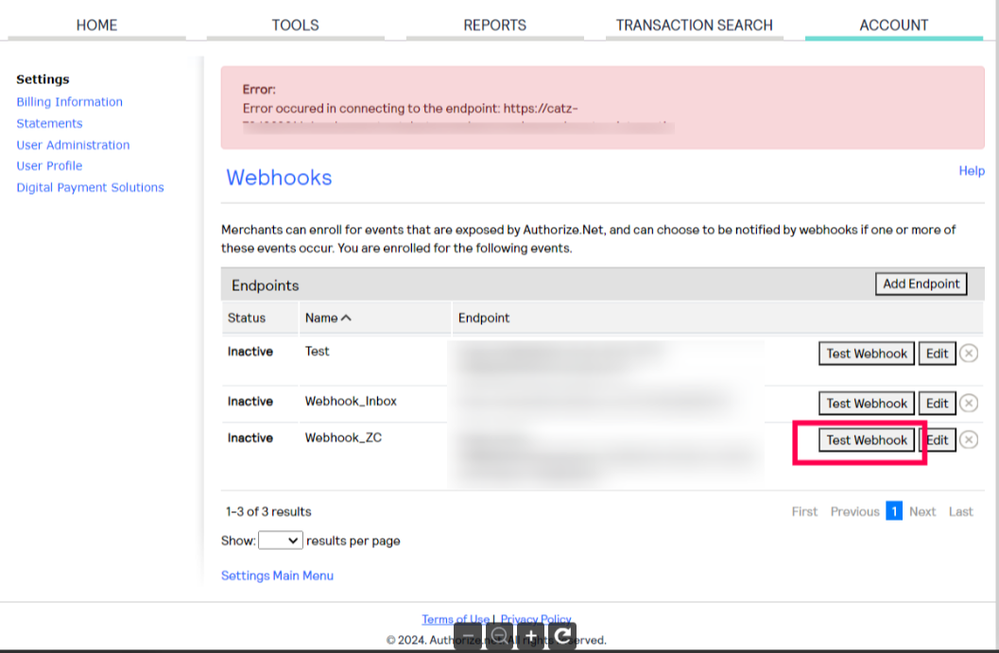This screenshot has width=999, height=653.
Task: Open the REPORTS tab
Action: 494,24
